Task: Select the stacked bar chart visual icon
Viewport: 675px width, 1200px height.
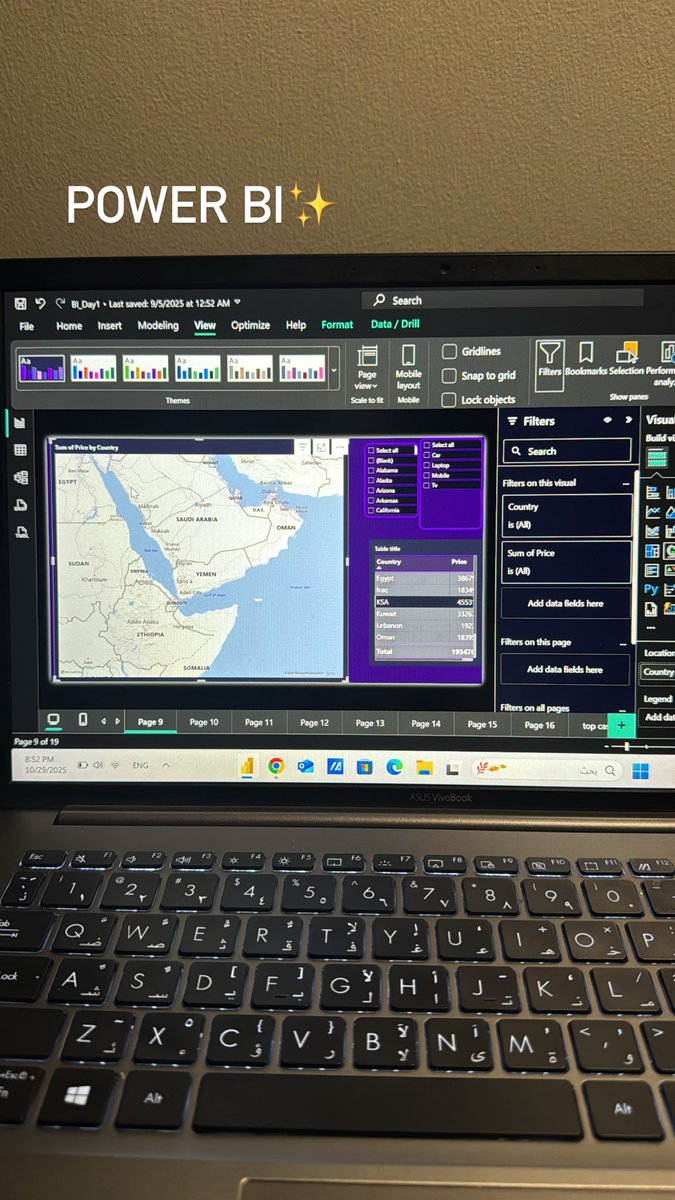Action: click(x=653, y=491)
